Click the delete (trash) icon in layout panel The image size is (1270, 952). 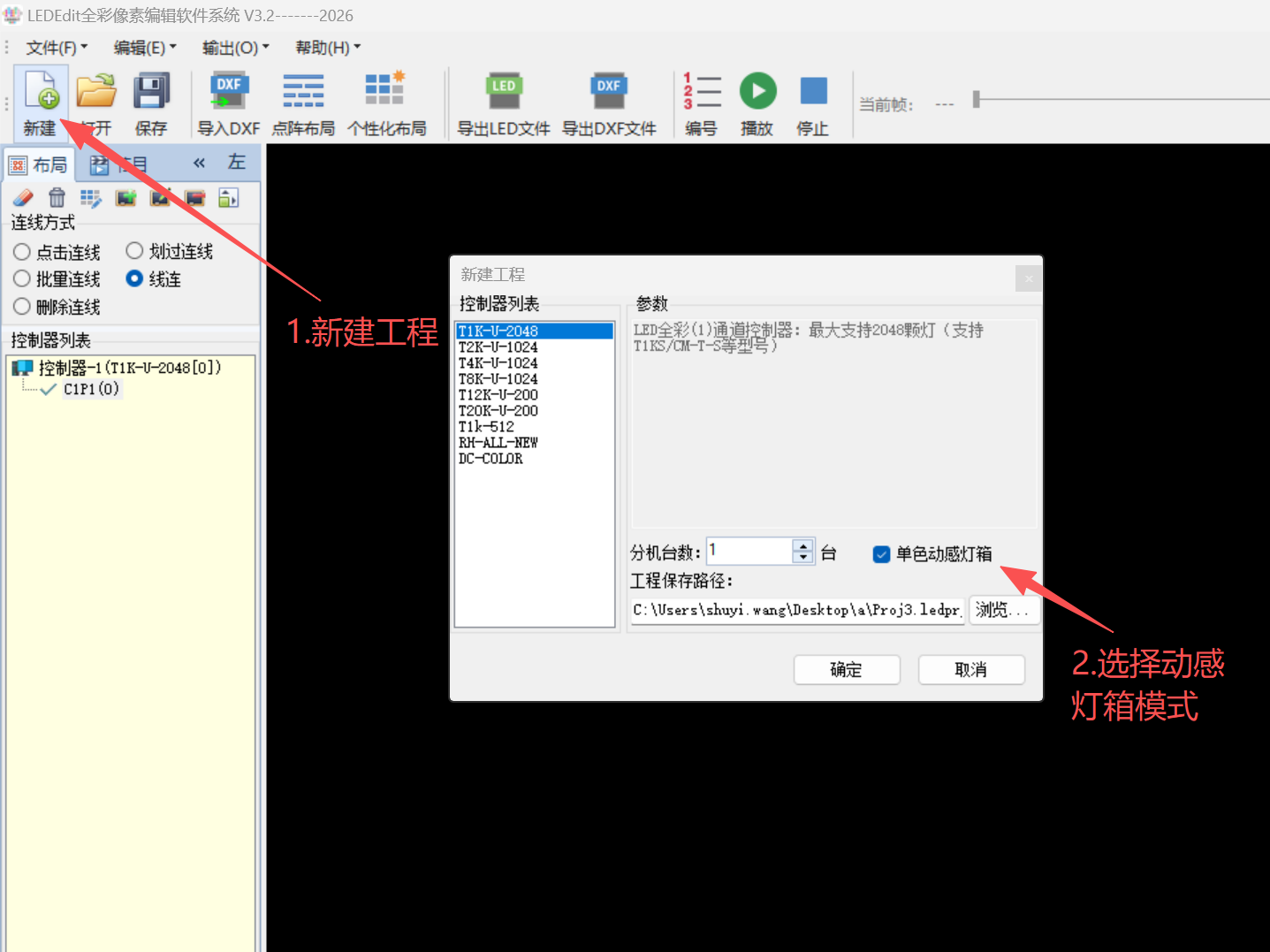point(57,197)
